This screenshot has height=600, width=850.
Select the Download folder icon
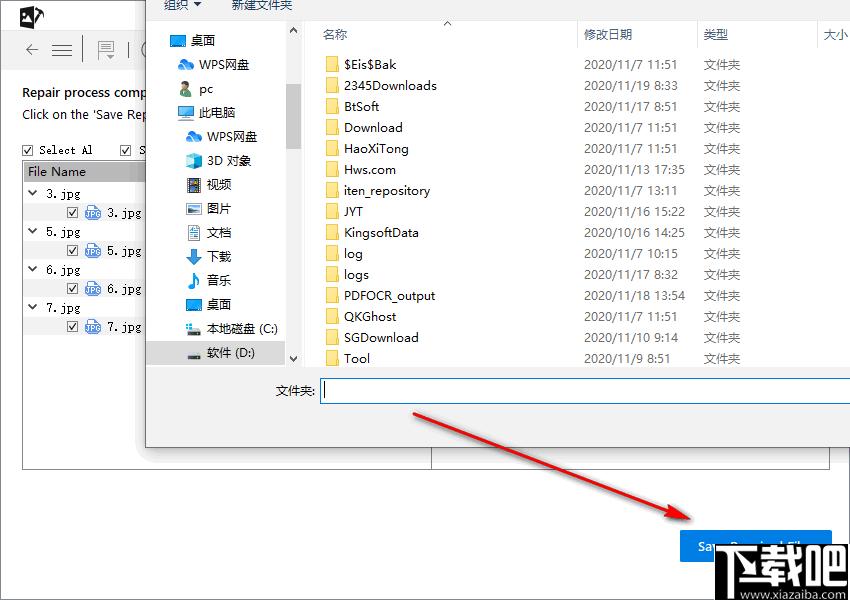332,128
